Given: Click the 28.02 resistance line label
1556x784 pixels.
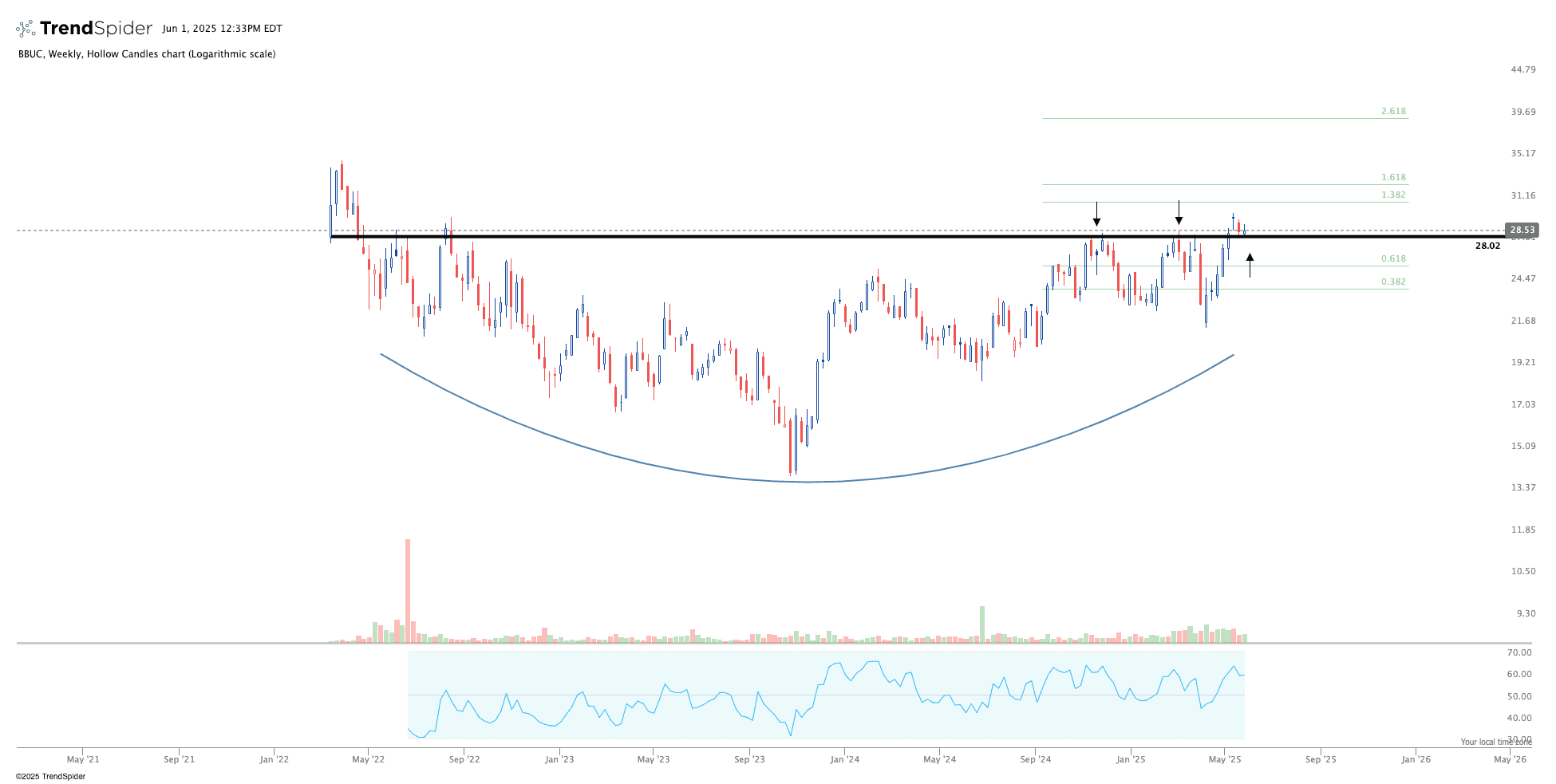Looking at the screenshot, I should 1487,246.
